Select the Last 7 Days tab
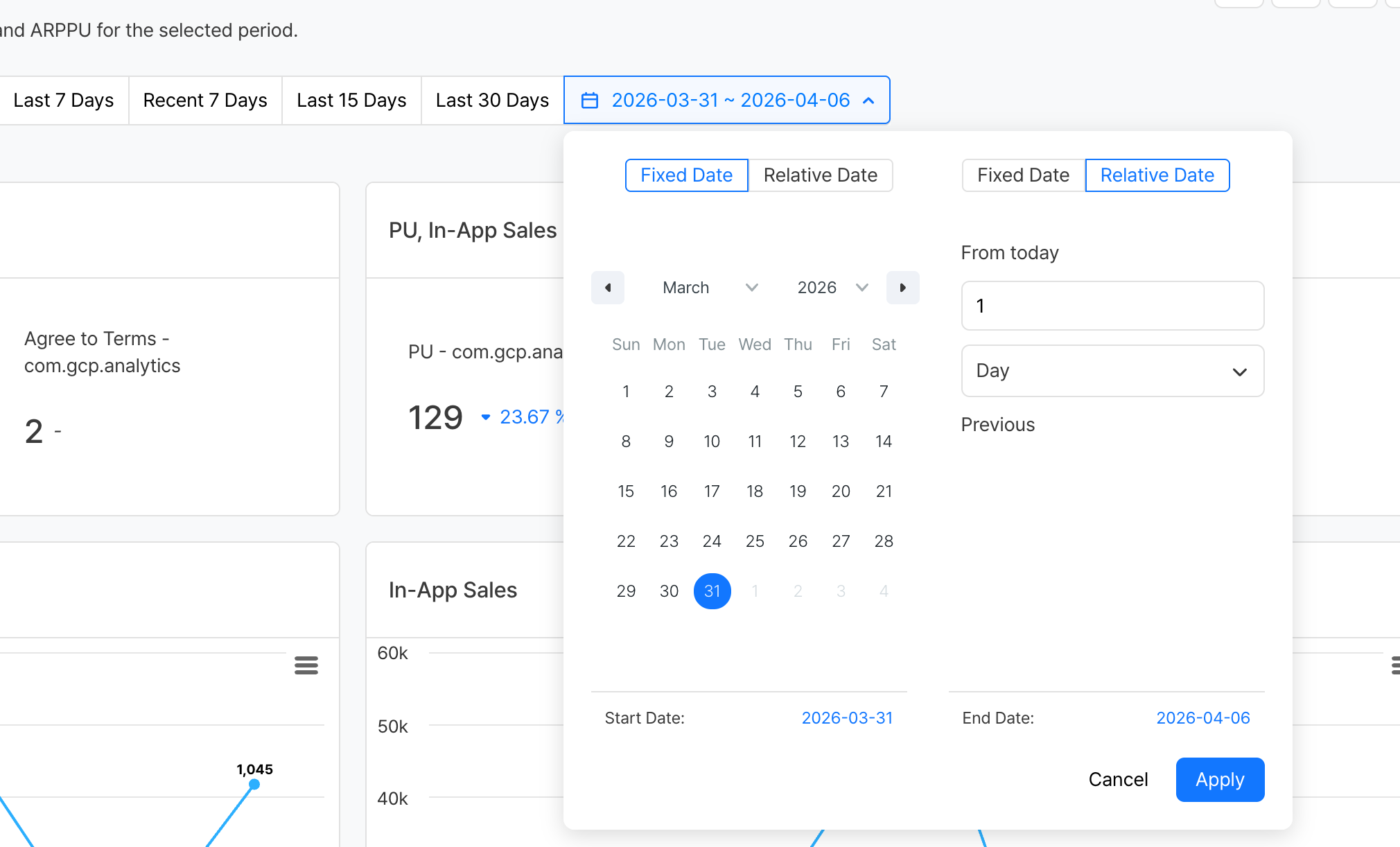Screen dimensions: 1400x847 pyautogui.click(x=64, y=101)
